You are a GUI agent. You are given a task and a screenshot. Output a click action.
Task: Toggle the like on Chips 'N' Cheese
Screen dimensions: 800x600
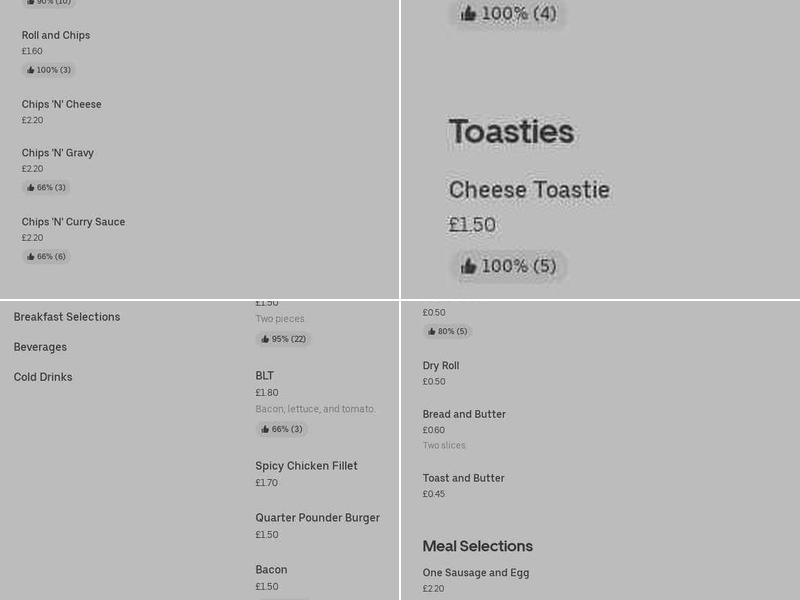pos(61,104)
